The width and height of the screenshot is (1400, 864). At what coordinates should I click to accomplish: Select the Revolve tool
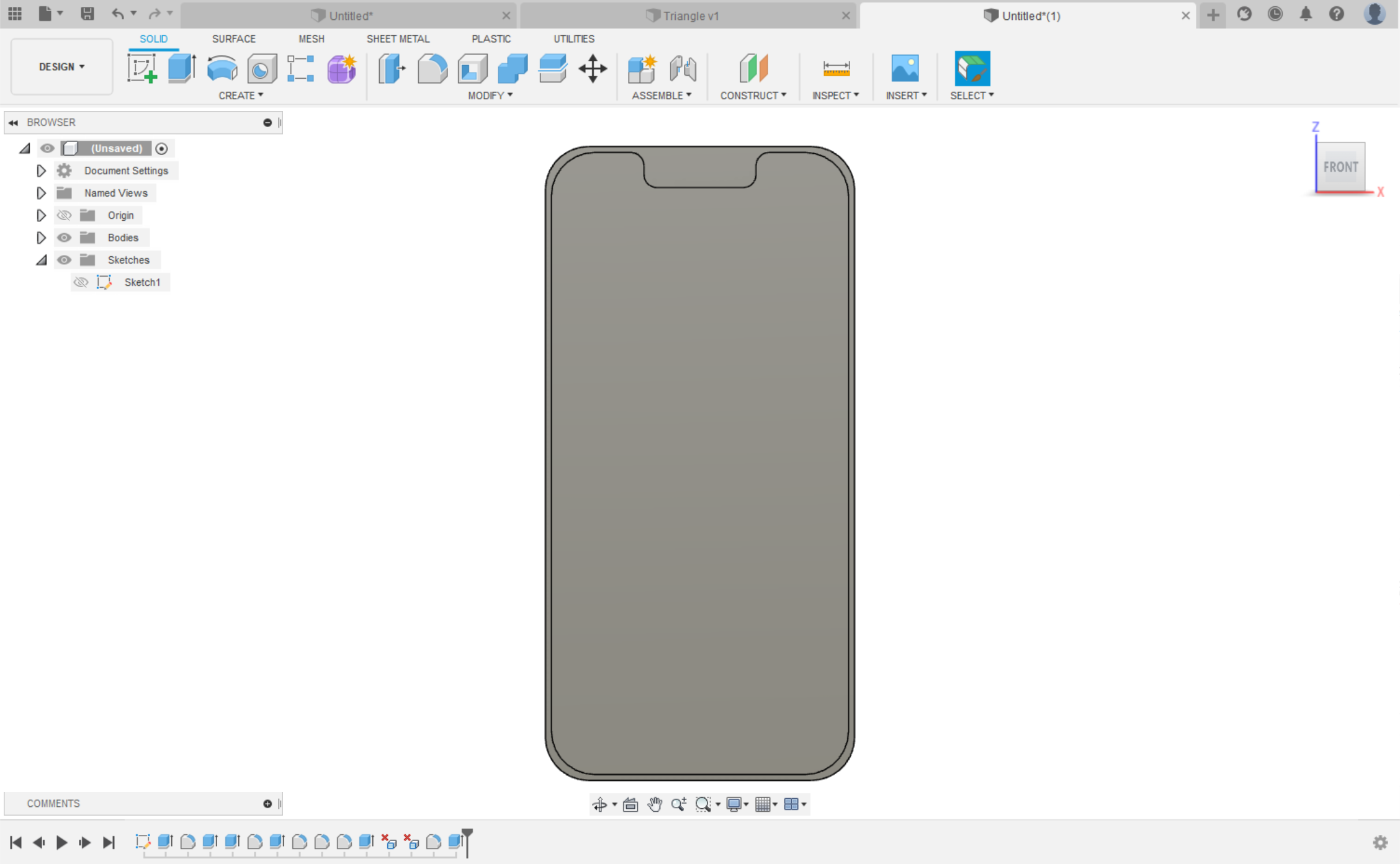(x=222, y=68)
